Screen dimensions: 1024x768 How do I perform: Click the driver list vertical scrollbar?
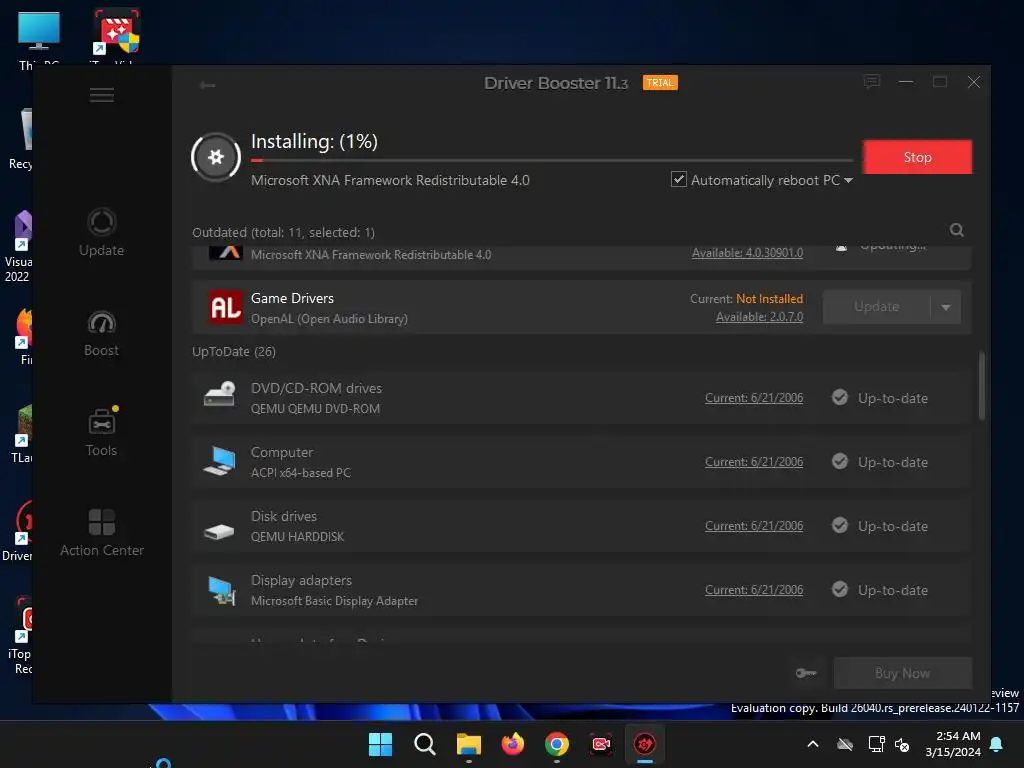(982, 385)
